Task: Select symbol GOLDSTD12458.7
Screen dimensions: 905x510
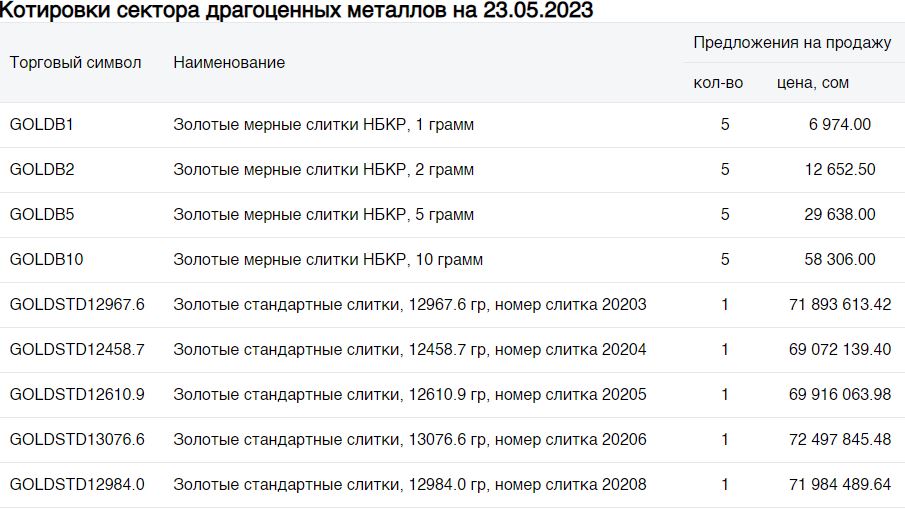Action: 77,350
